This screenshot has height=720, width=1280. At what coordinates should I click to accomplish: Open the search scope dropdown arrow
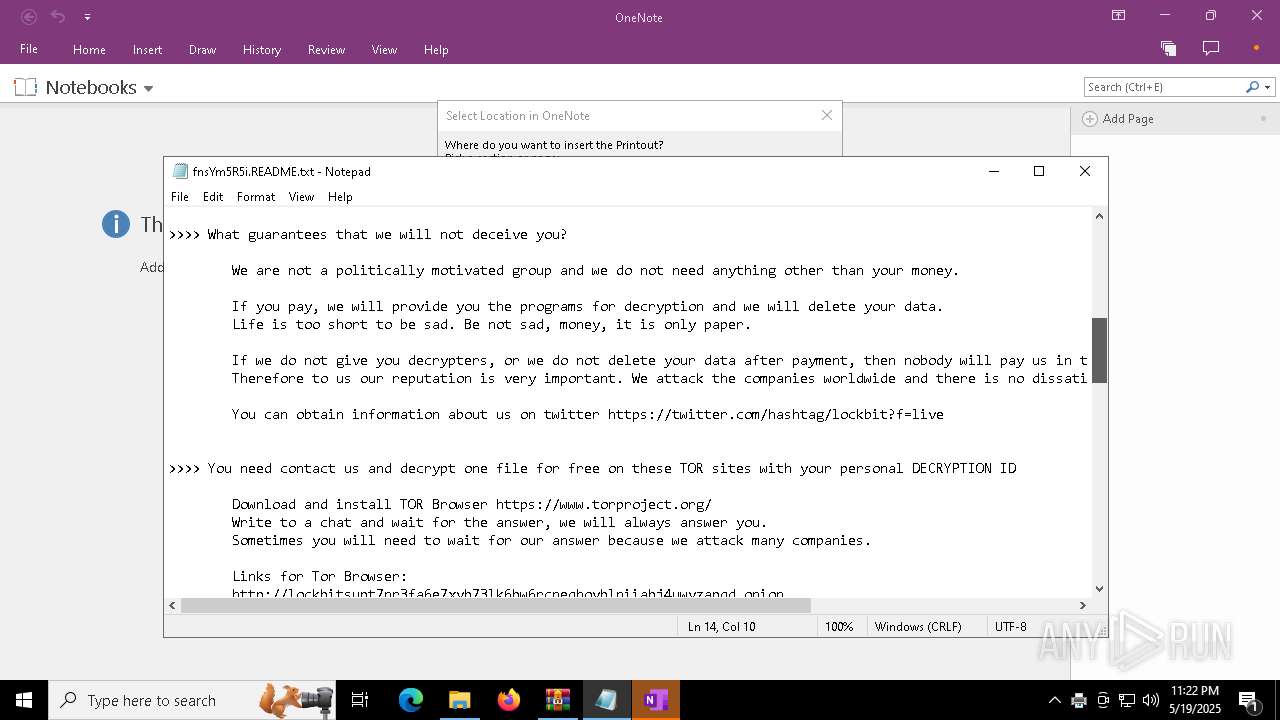1268,87
